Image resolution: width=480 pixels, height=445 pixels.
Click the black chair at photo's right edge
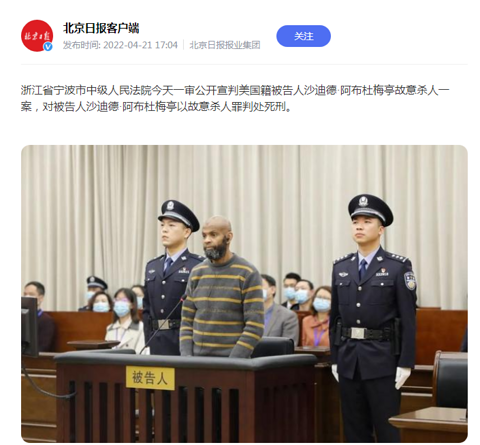click(x=450, y=380)
